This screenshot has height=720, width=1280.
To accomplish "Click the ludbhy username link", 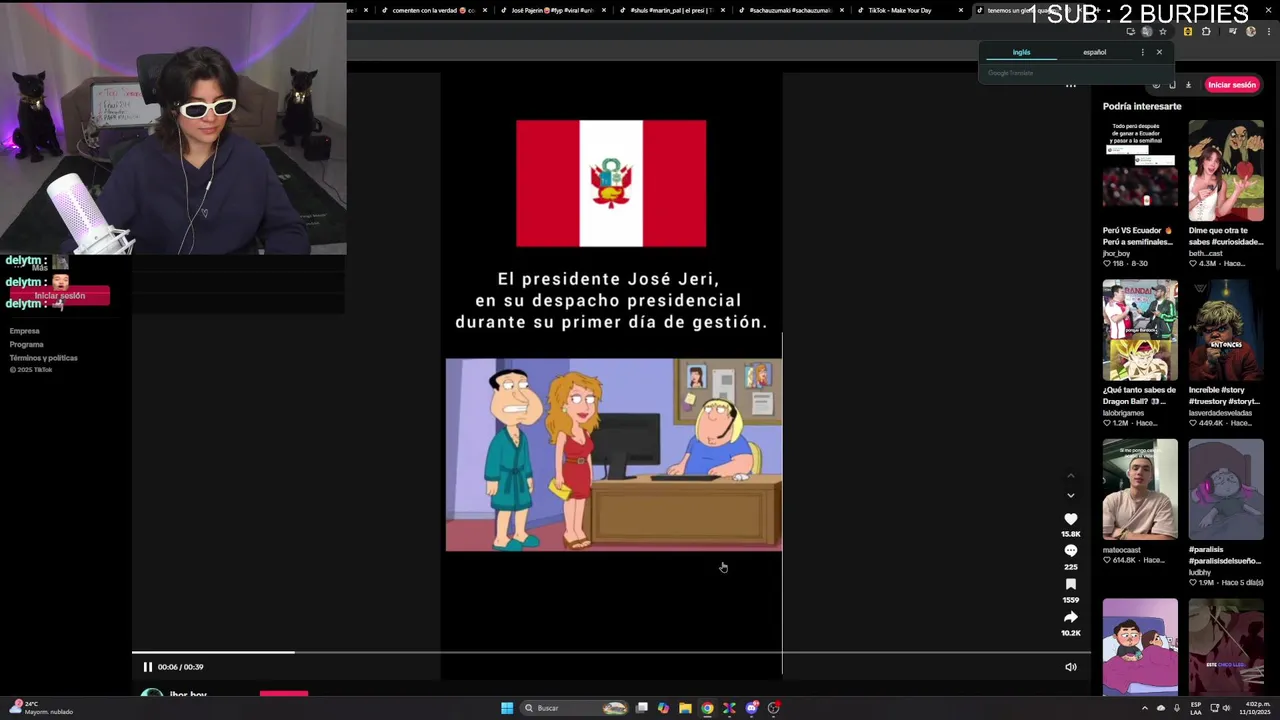I will [1199, 572].
